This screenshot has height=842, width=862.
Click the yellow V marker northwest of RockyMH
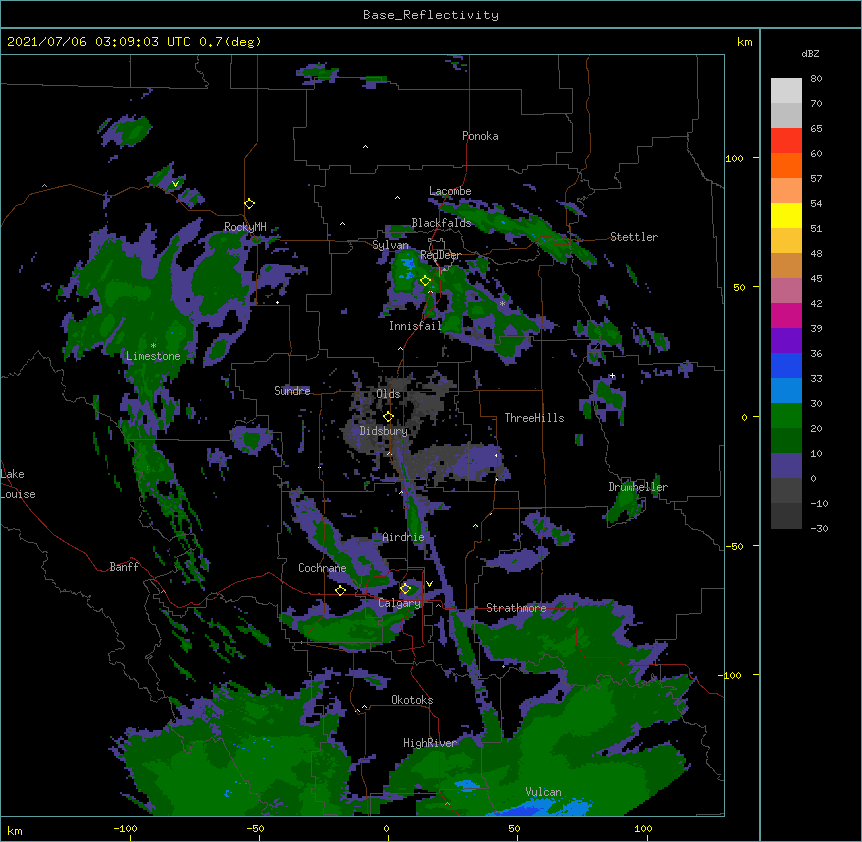click(175, 184)
